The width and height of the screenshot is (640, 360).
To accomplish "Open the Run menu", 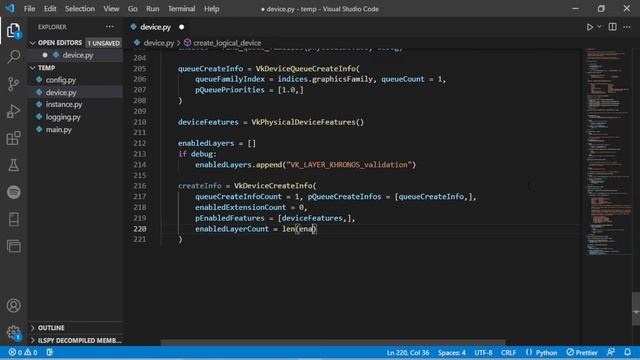I will 153,9.
